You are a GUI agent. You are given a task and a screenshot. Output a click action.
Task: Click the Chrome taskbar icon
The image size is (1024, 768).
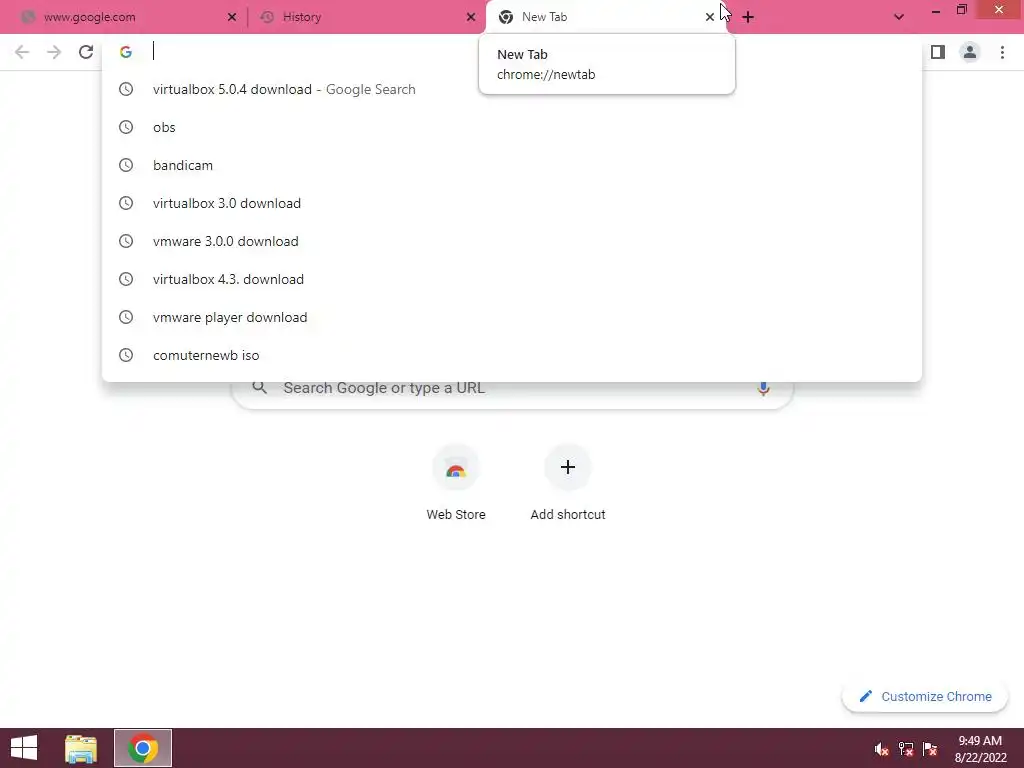(x=143, y=748)
